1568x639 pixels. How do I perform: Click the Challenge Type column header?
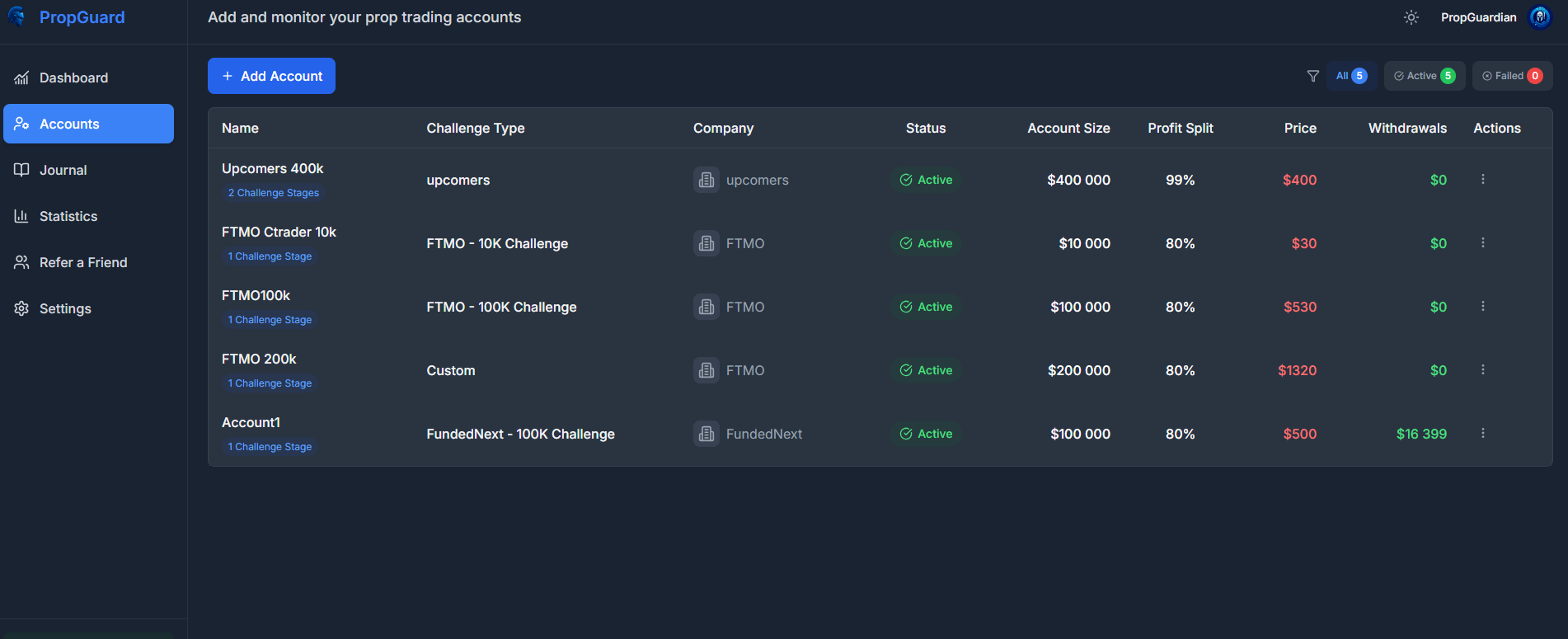(x=476, y=128)
